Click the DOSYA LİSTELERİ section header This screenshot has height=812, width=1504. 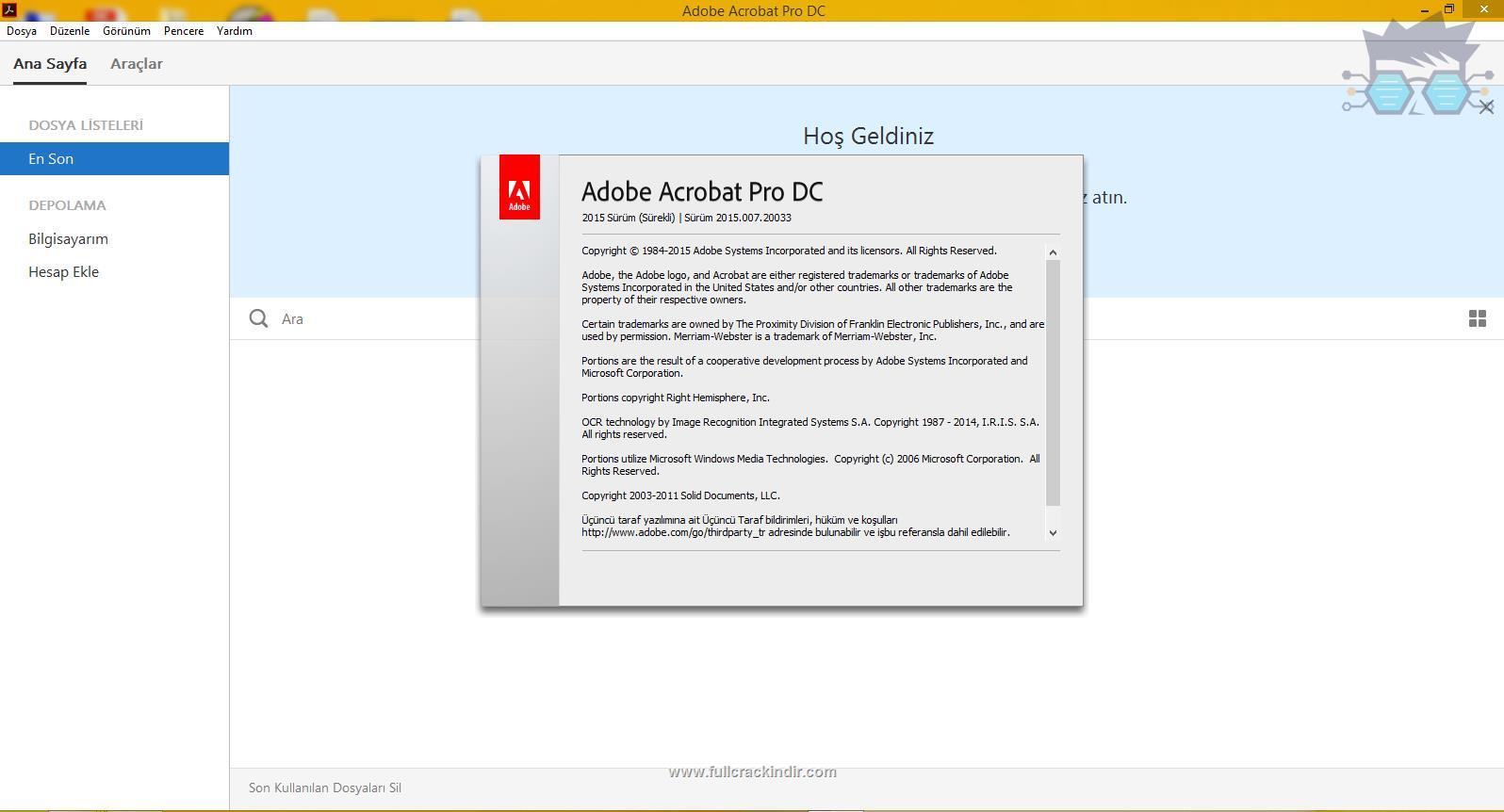[86, 125]
